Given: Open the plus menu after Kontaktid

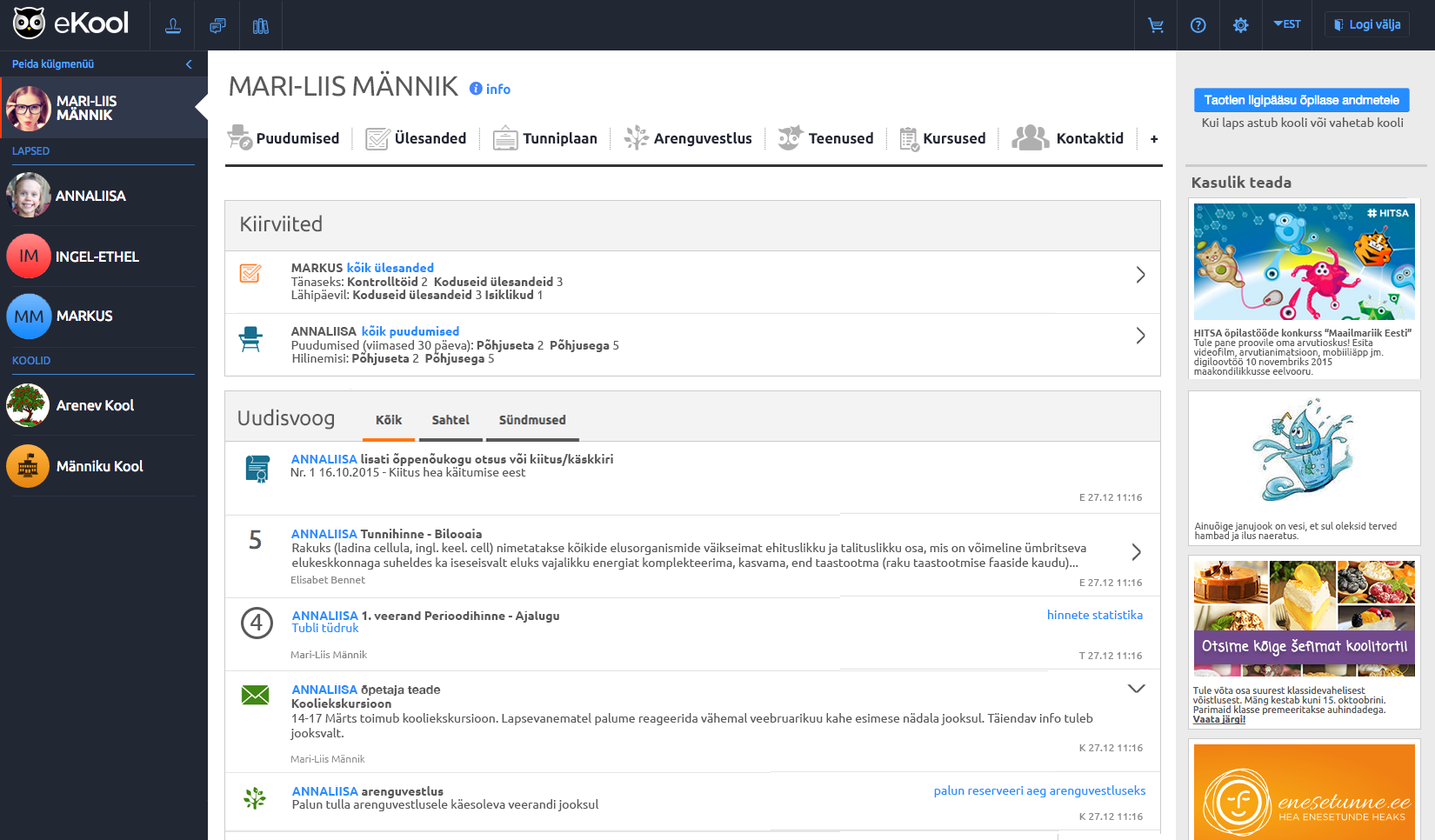Looking at the screenshot, I should coord(1154,139).
